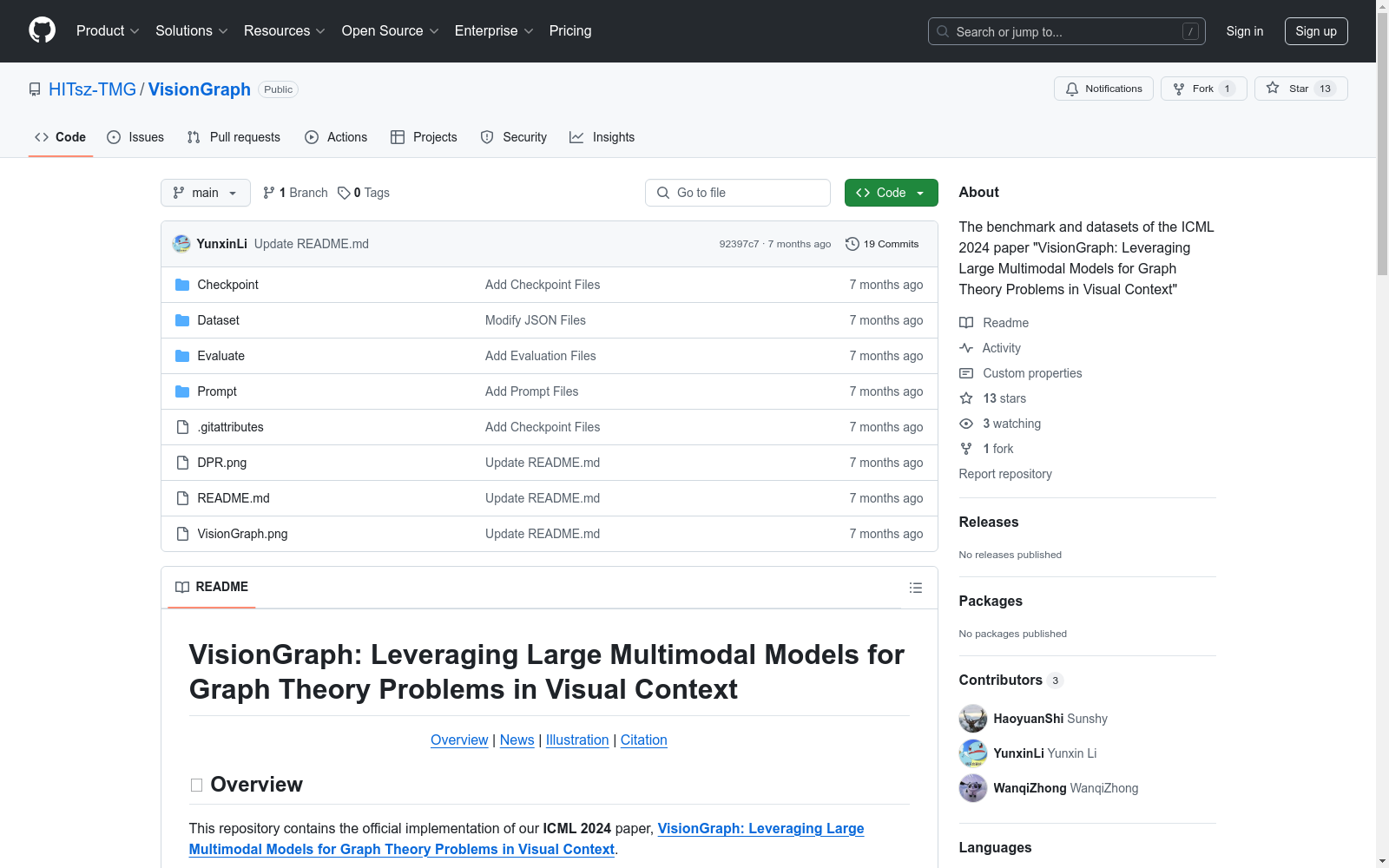Click the Checkpoint folder icon

pos(182,285)
